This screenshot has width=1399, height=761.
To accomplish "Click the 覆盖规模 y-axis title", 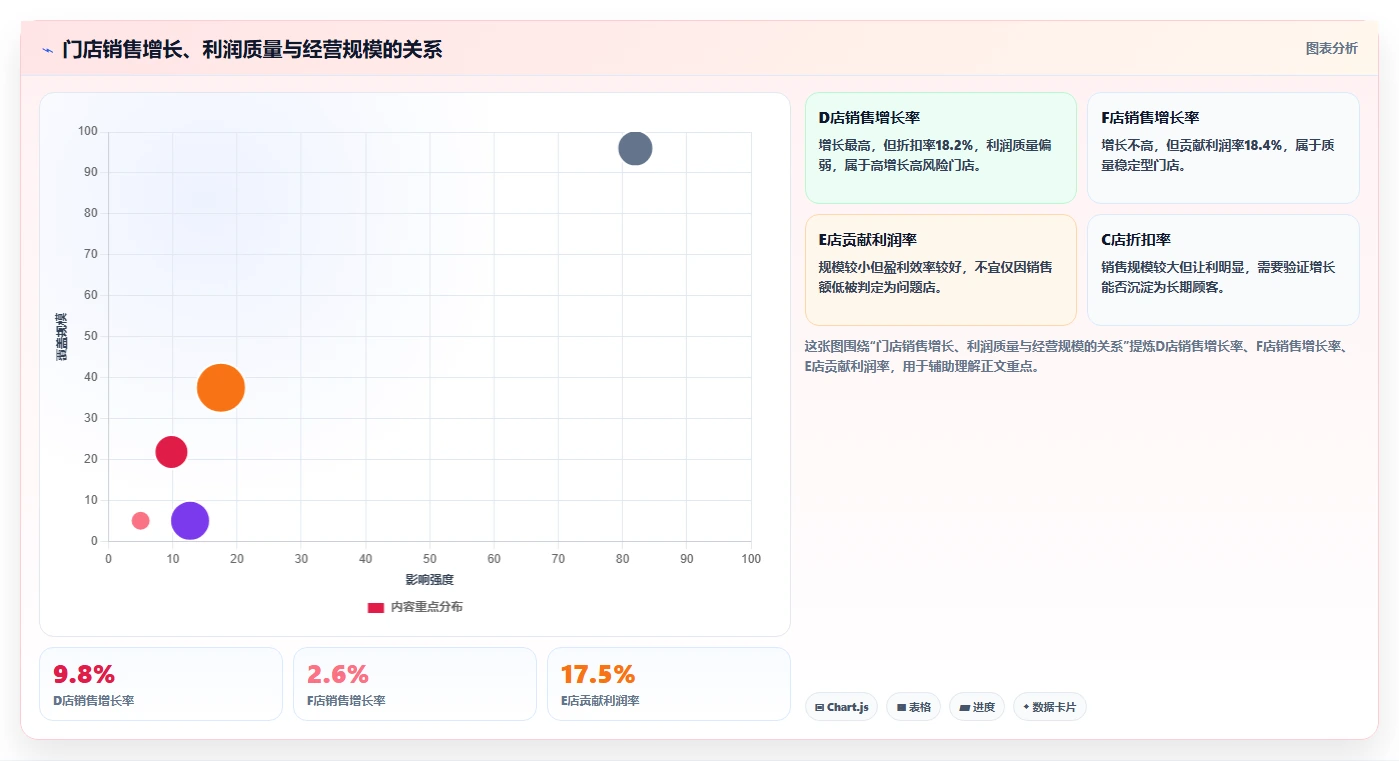I will [x=62, y=337].
